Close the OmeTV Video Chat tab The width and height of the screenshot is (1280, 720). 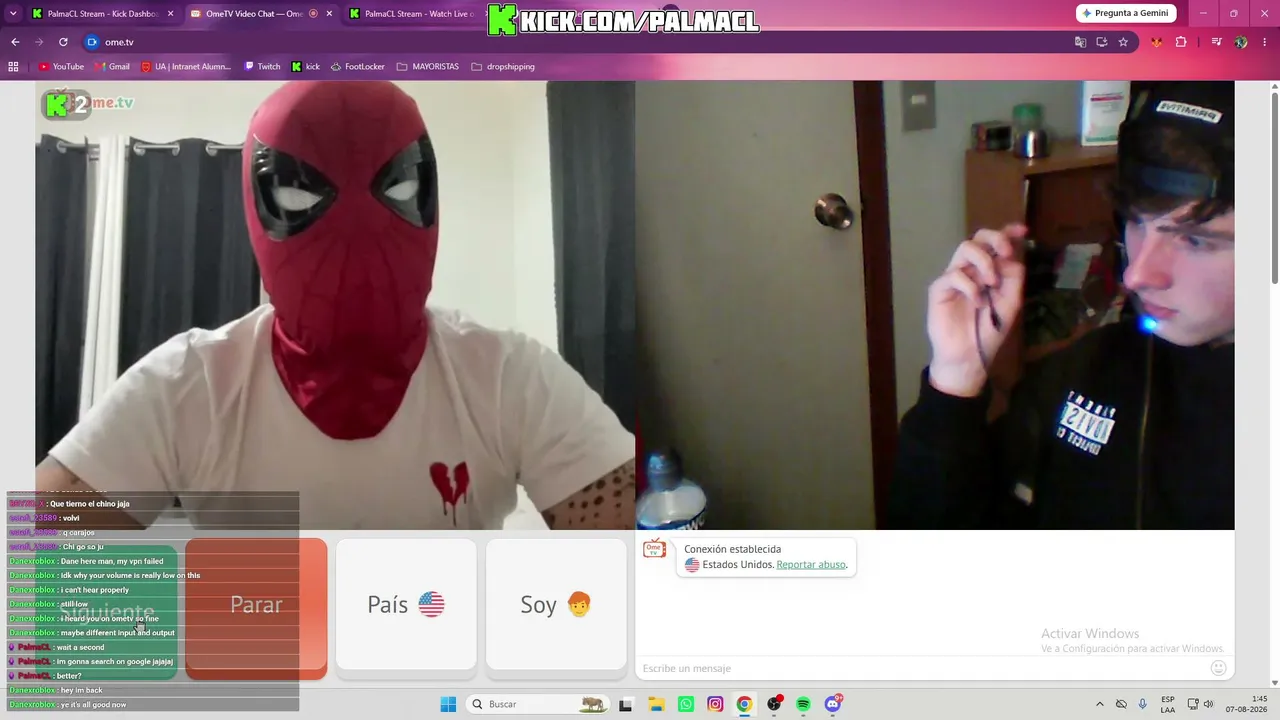[x=329, y=14]
